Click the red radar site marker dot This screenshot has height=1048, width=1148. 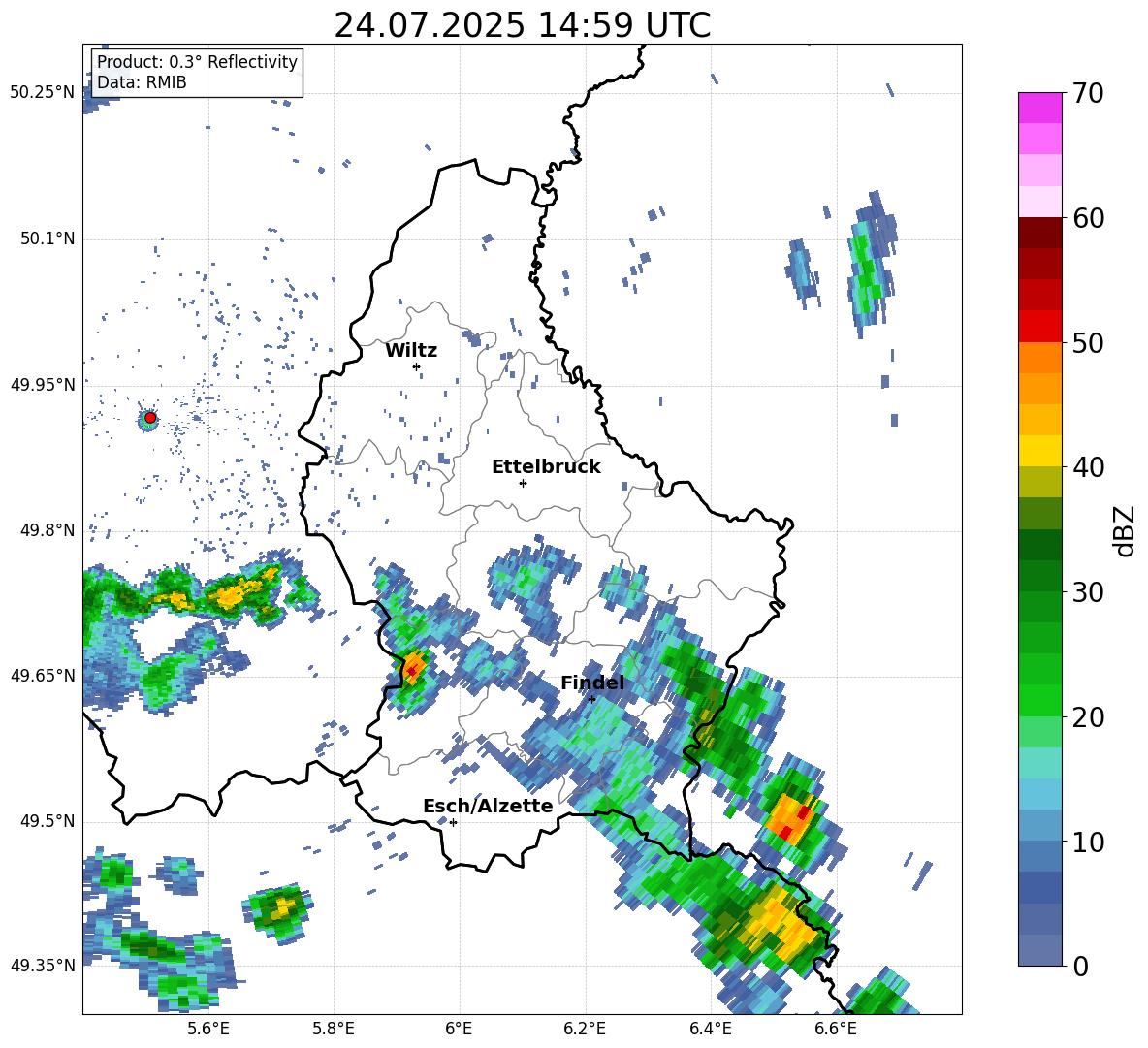pos(150,418)
